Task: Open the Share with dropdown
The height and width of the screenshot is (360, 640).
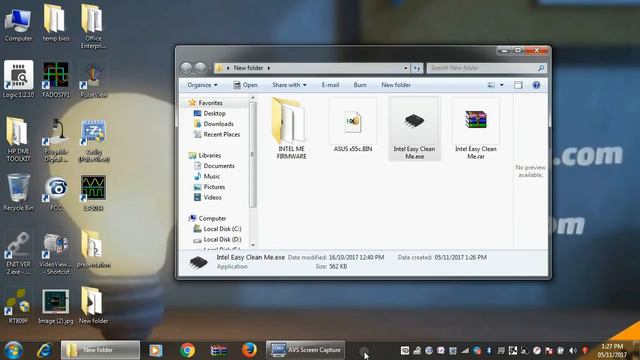Action: point(289,85)
